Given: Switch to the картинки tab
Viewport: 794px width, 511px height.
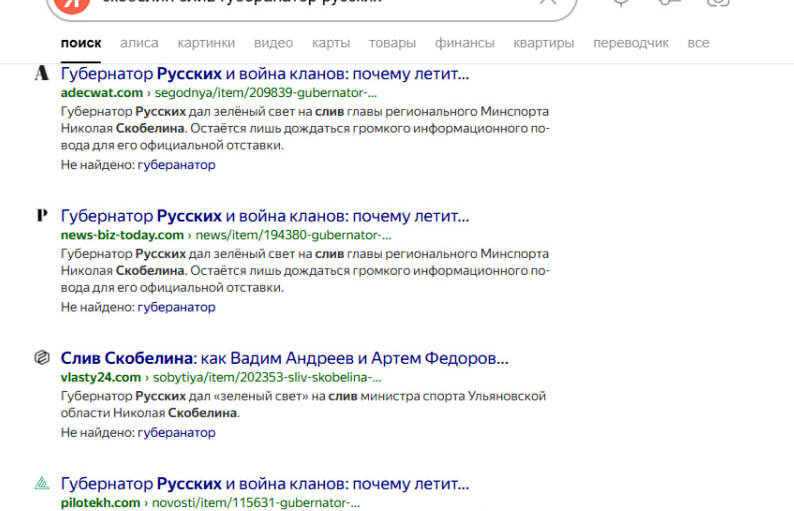Looking at the screenshot, I should (206, 43).
